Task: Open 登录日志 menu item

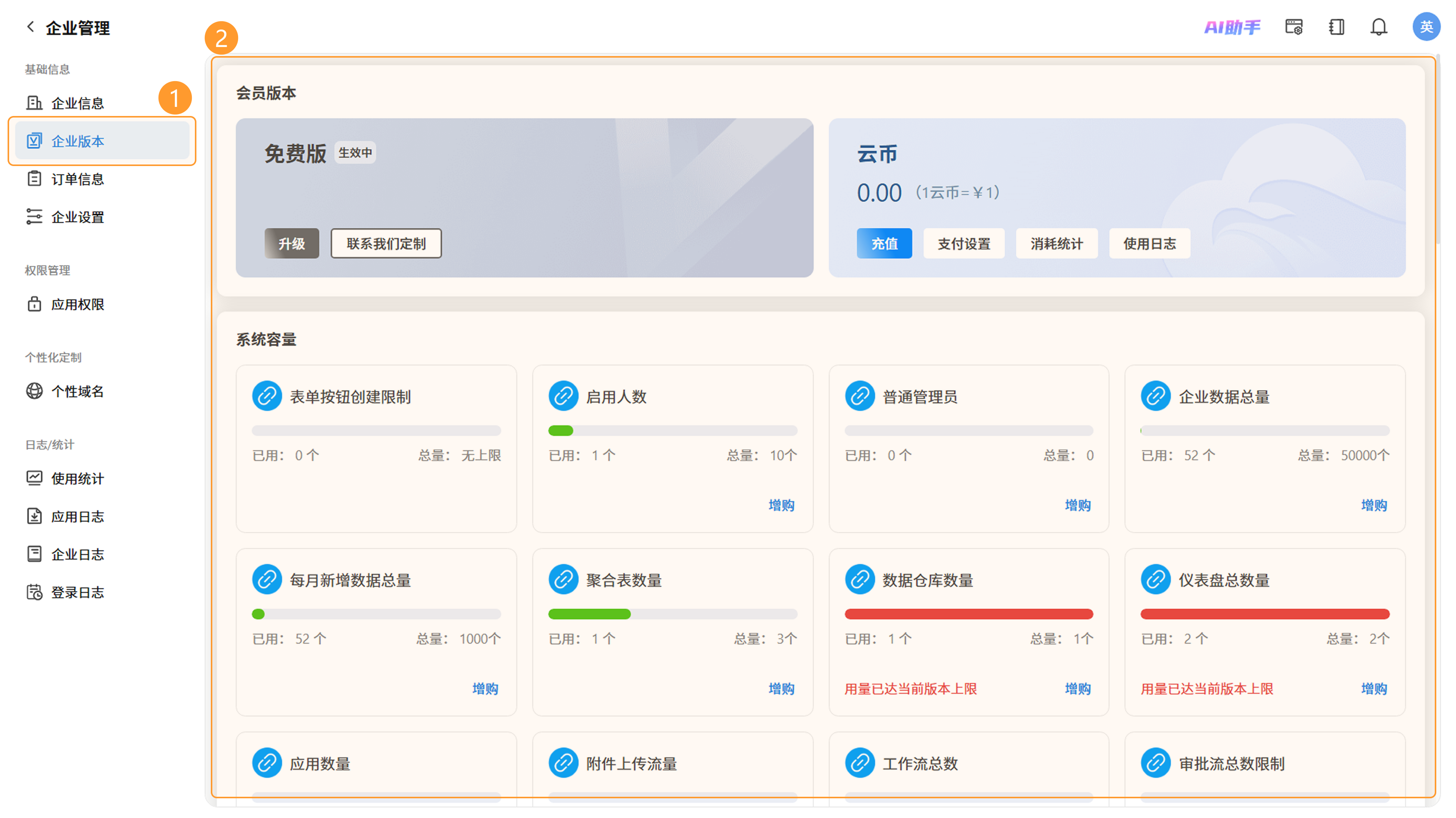Action: [x=102, y=591]
